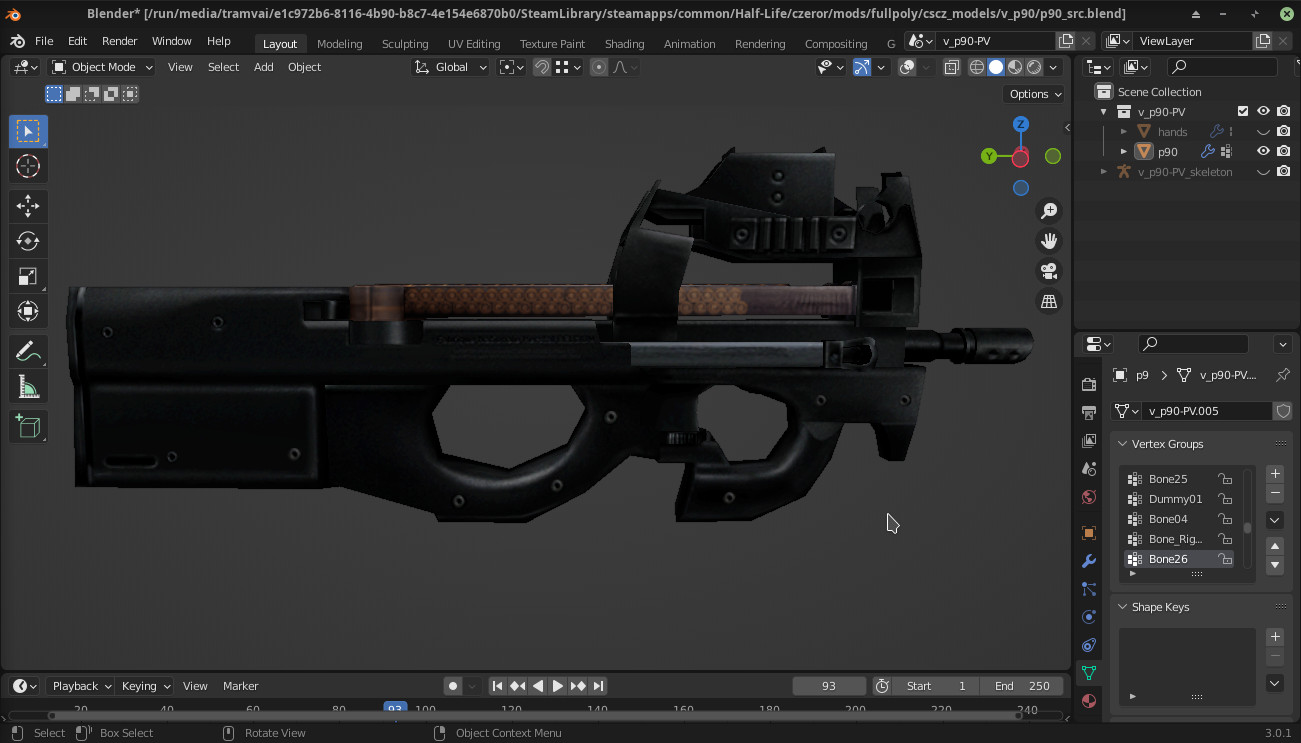Select the Measure tool
The height and width of the screenshot is (743, 1301).
point(27,385)
